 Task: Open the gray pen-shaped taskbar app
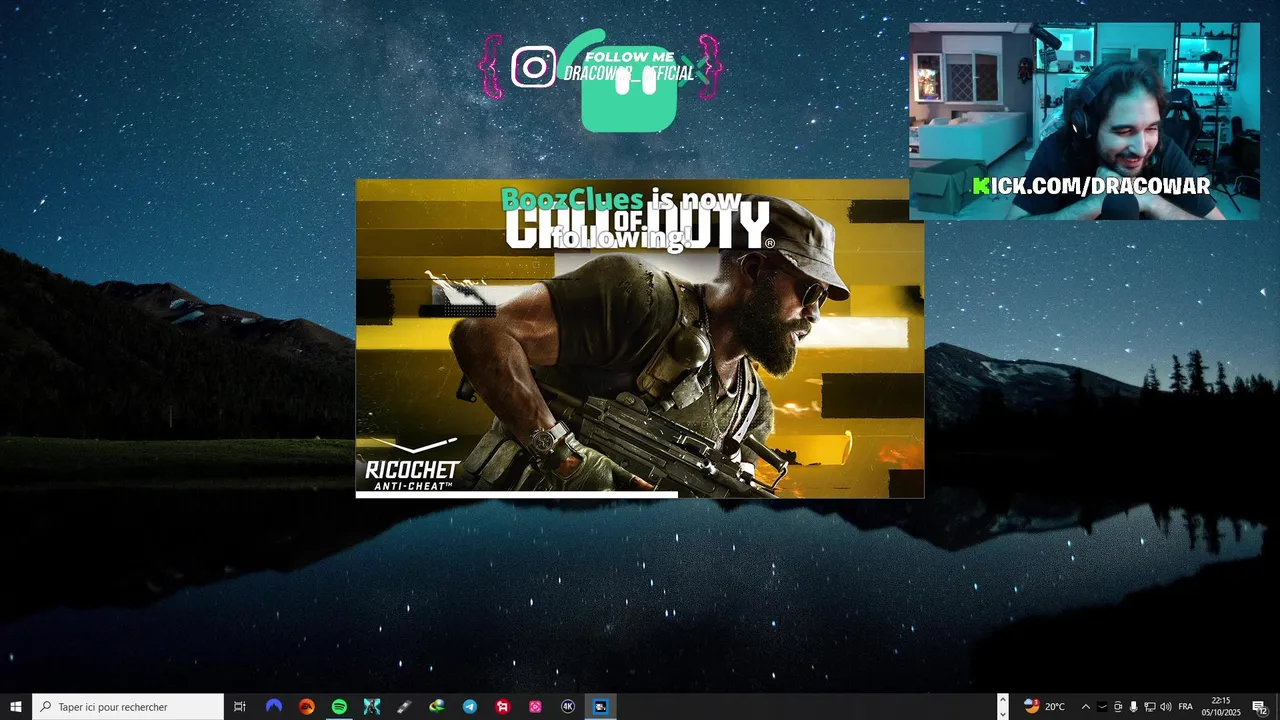point(404,706)
